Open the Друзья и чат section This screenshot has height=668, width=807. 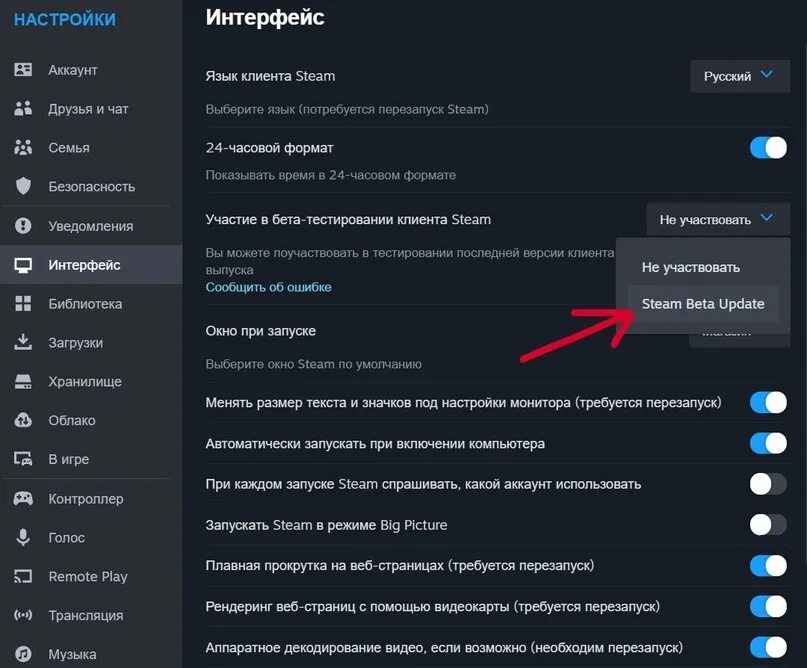pos(91,109)
